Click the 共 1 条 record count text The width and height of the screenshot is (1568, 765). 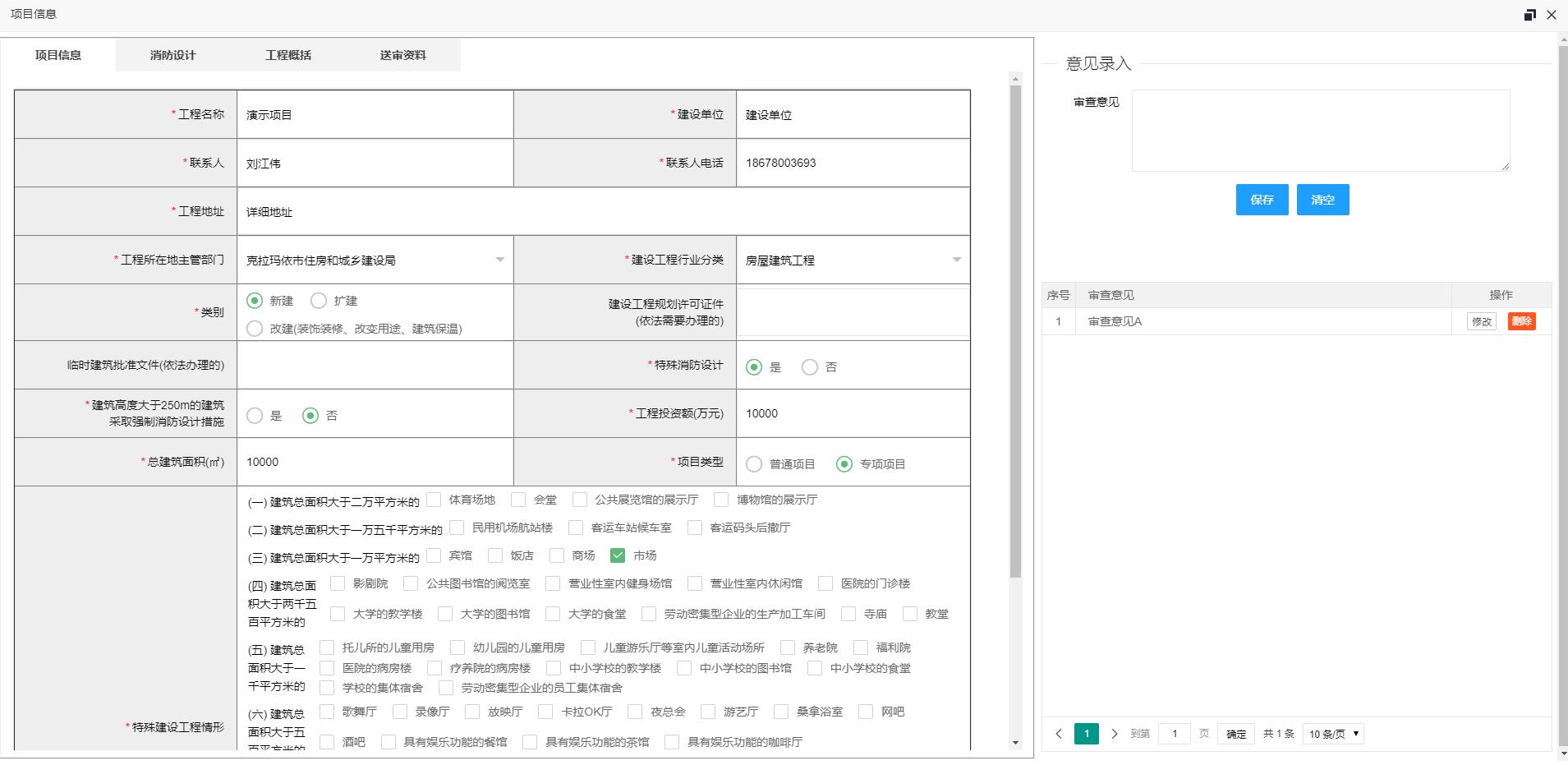coord(1278,734)
